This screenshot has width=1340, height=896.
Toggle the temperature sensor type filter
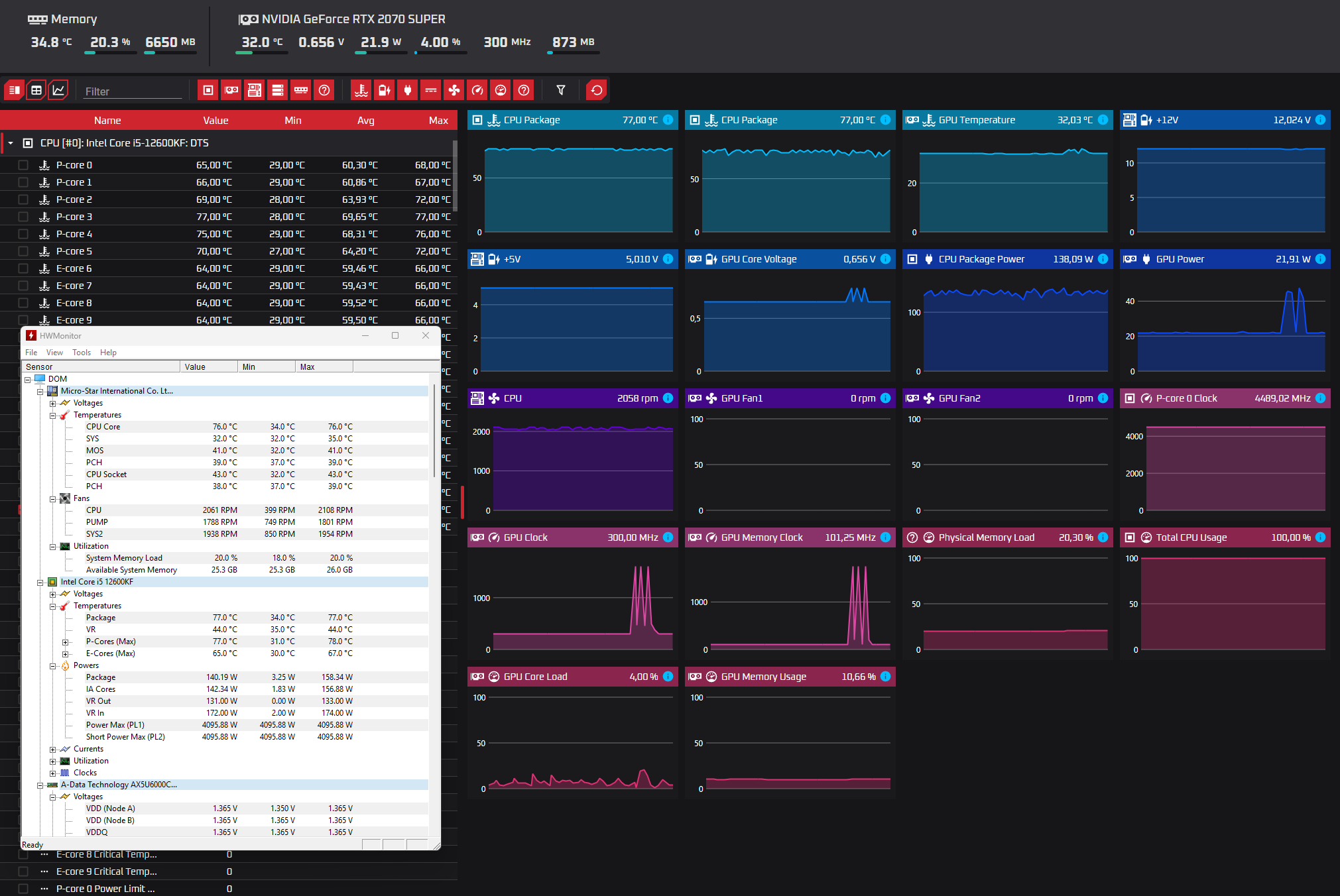pyautogui.click(x=361, y=90)
